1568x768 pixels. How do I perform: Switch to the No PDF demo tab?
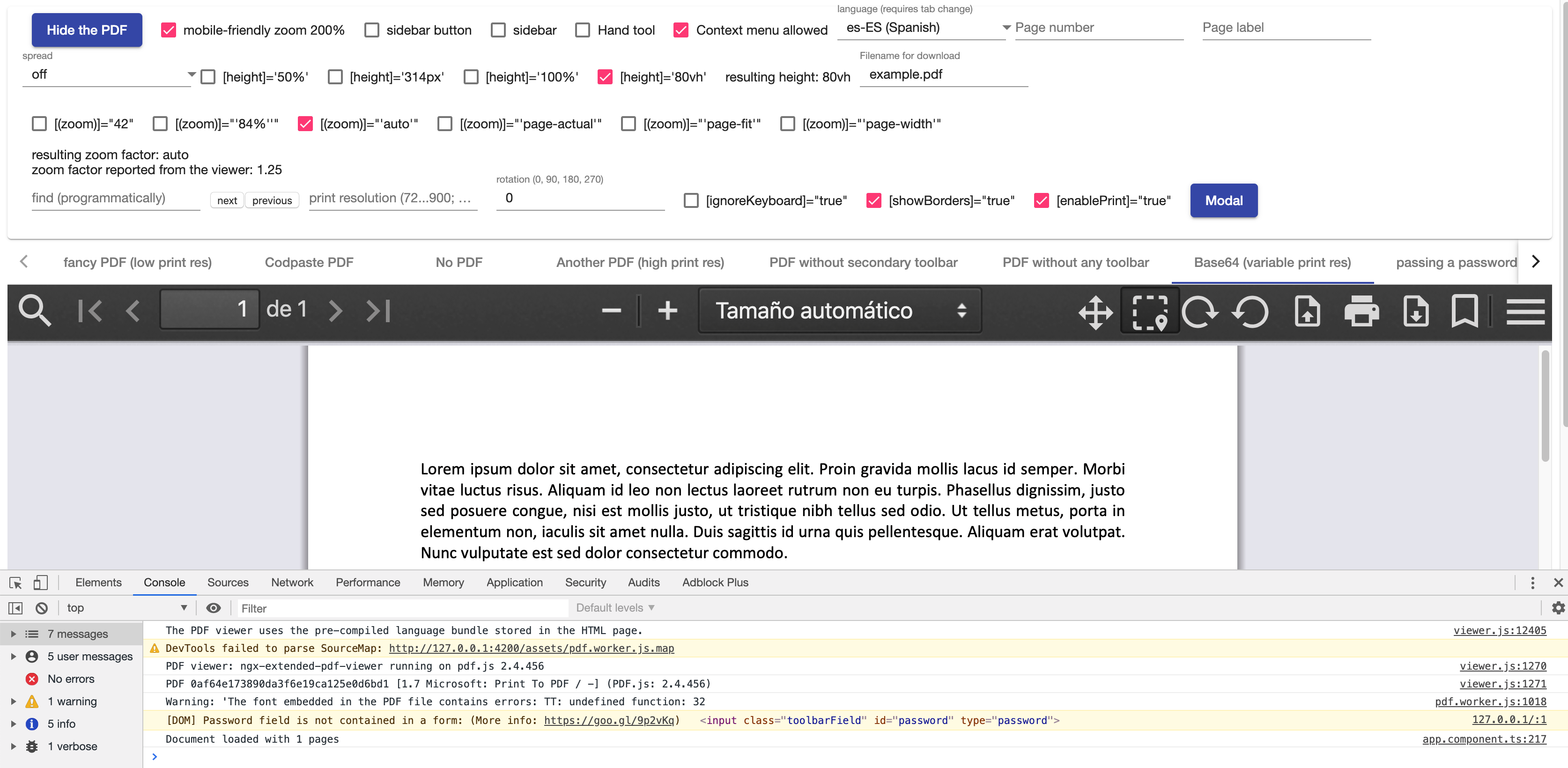tap(459, 262)
